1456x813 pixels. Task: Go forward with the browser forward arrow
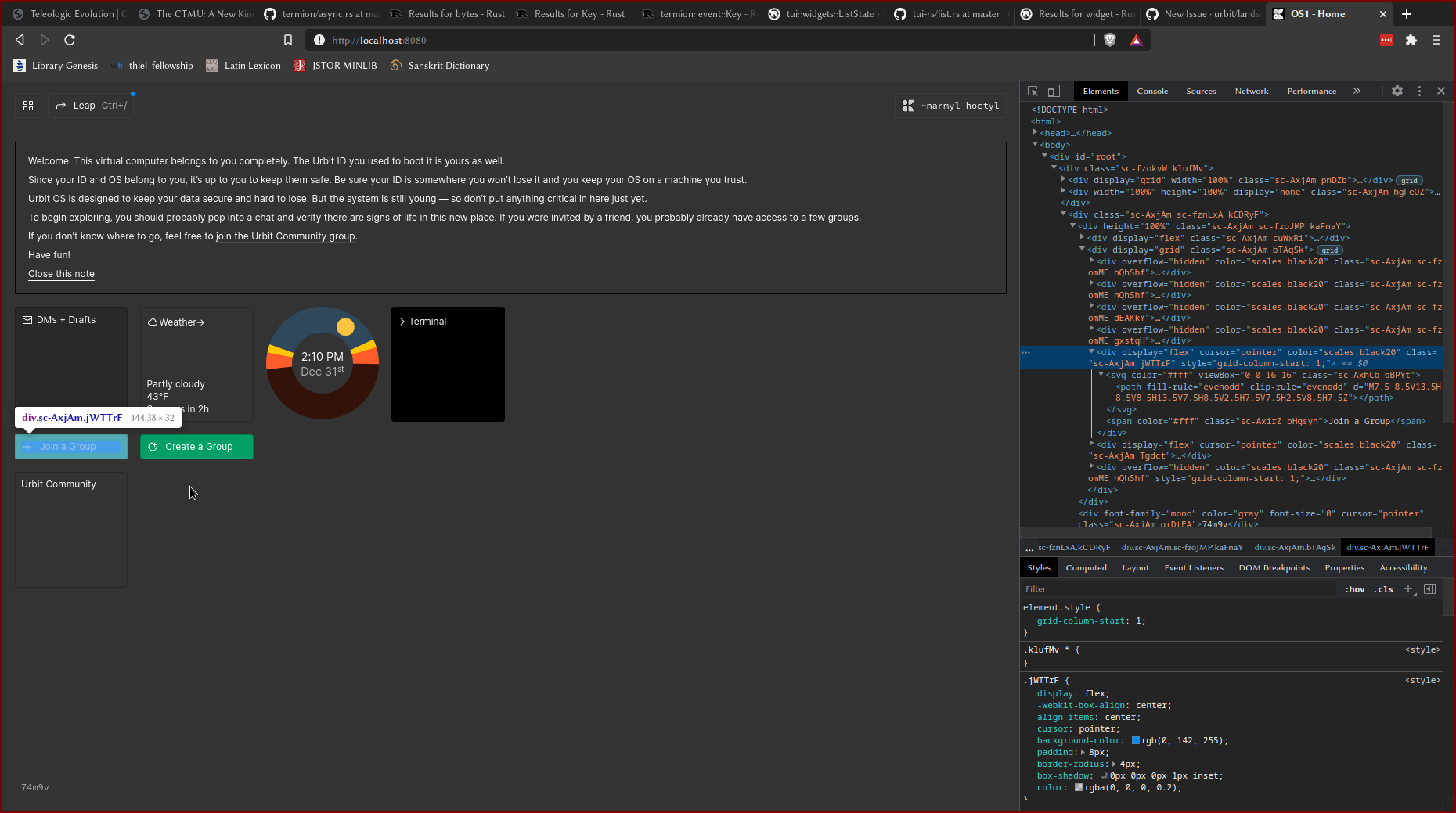tap(45, 40)
